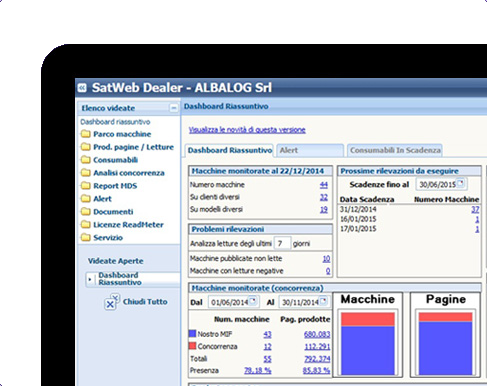Image resolution: width=487 pixels, height=386 pixels.
Task: Collapse the Elenco videate panel
Action: click(x=174, y=108)
